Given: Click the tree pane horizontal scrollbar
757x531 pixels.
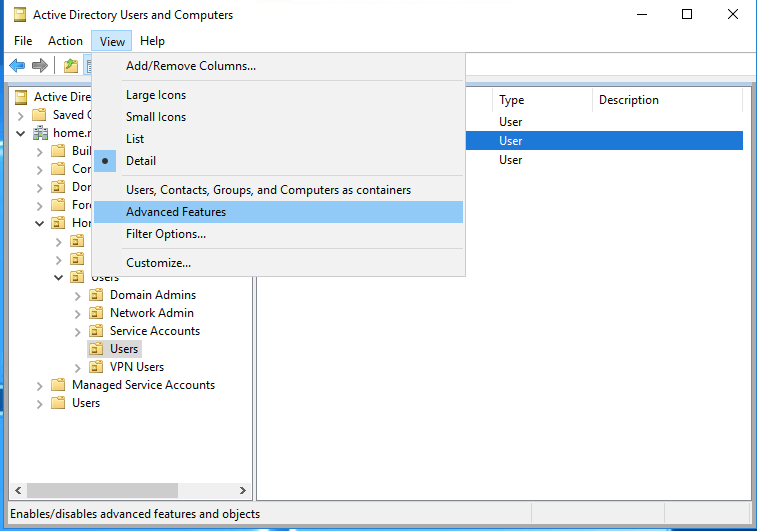Looking at the screenshot, I should pyautogui.click(x=130, y=491).
